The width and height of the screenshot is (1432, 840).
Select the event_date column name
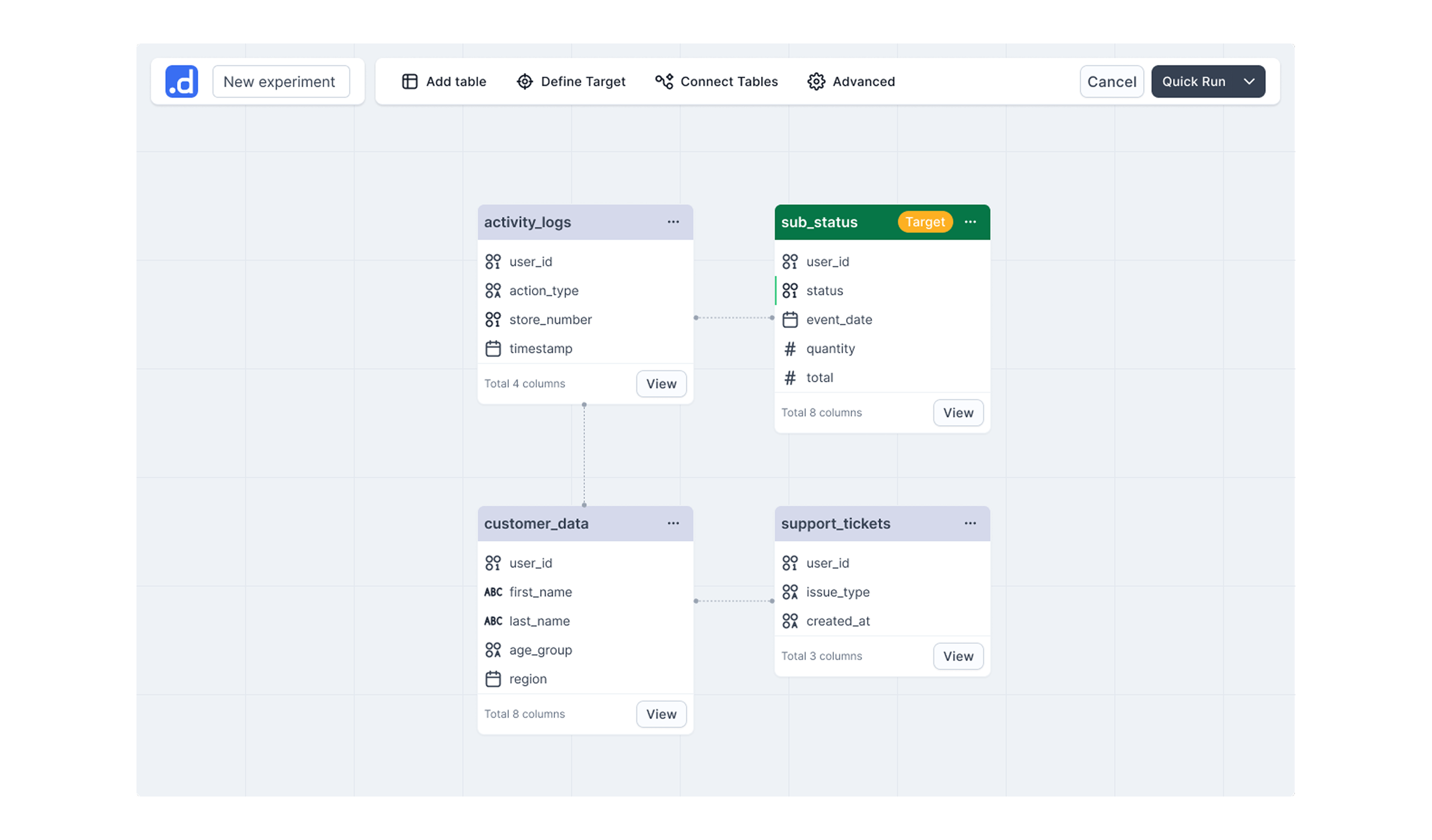click(x=839, y=320)
